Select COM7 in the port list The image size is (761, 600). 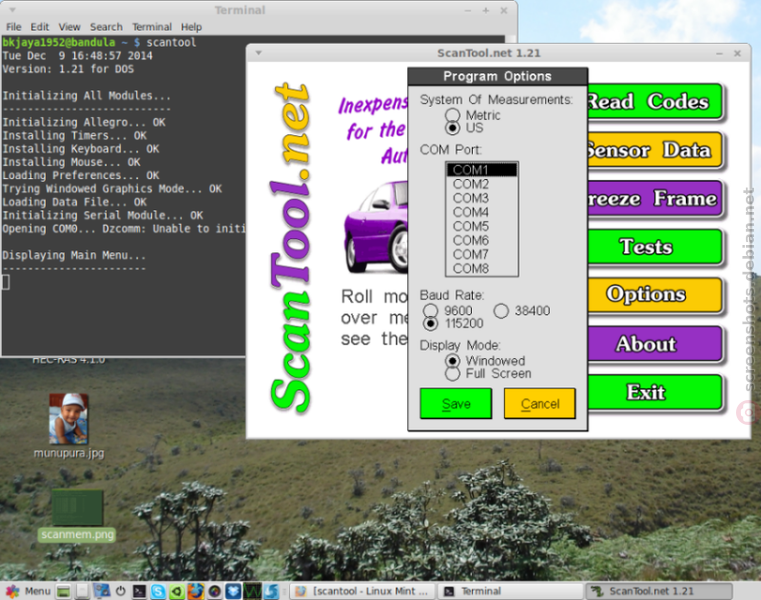point(482,254)
